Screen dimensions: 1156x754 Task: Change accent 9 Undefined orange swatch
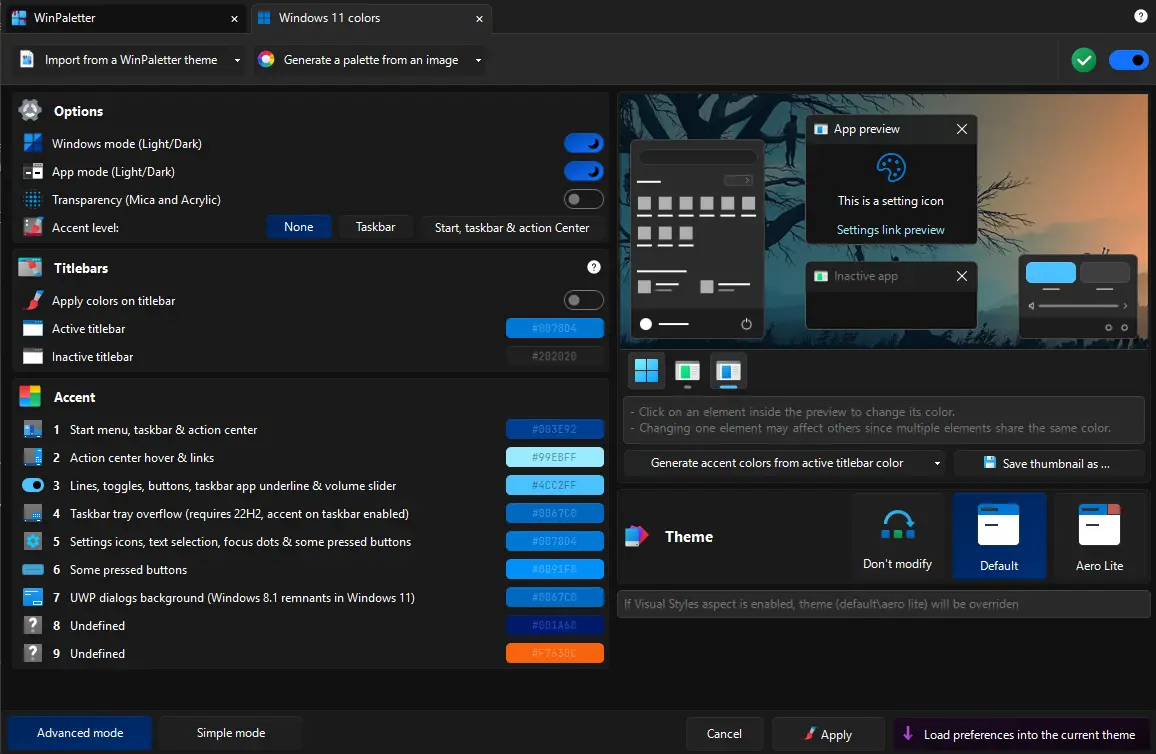(x=554, y=653)
